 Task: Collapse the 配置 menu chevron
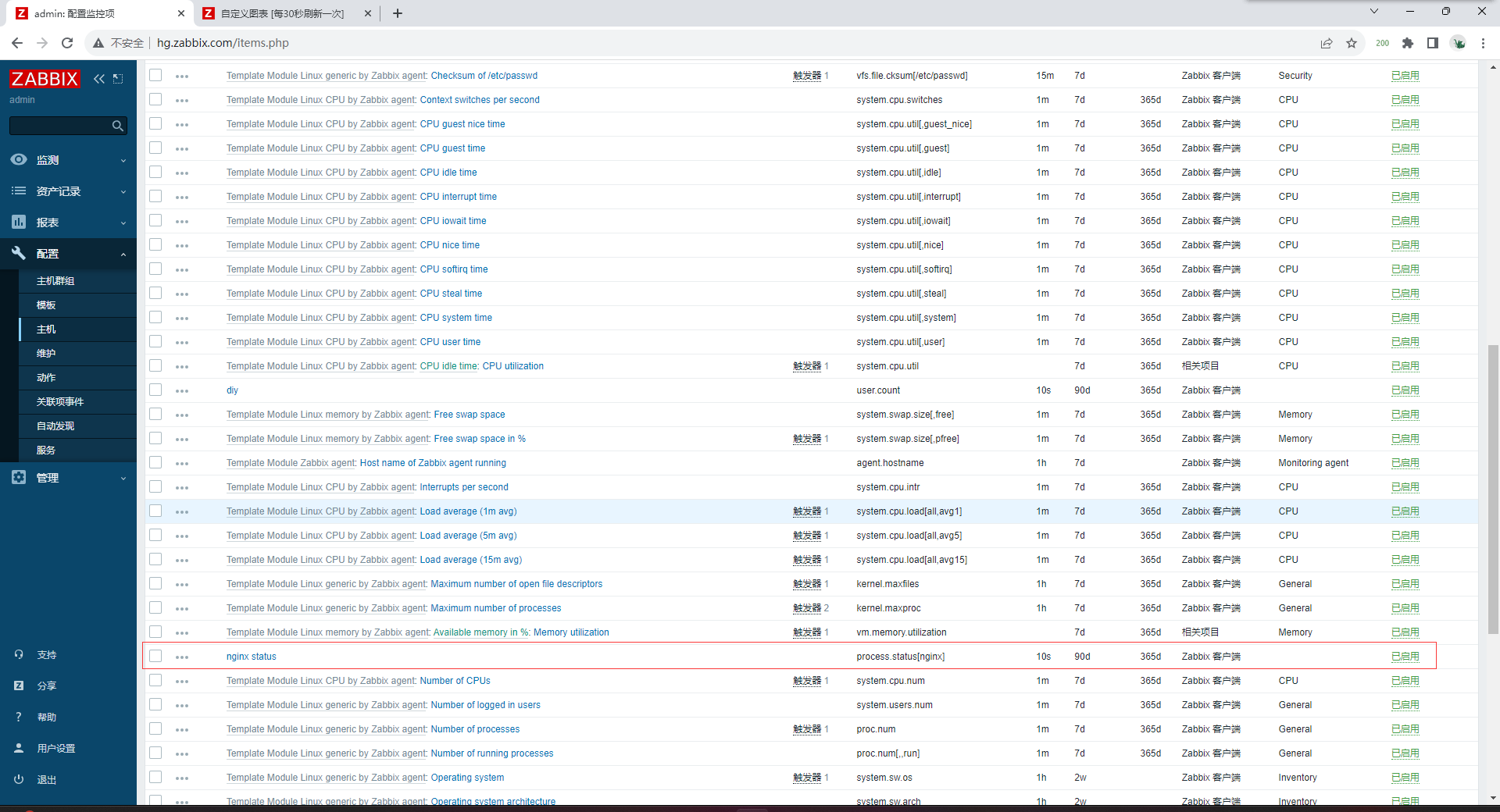coord(123,255)
